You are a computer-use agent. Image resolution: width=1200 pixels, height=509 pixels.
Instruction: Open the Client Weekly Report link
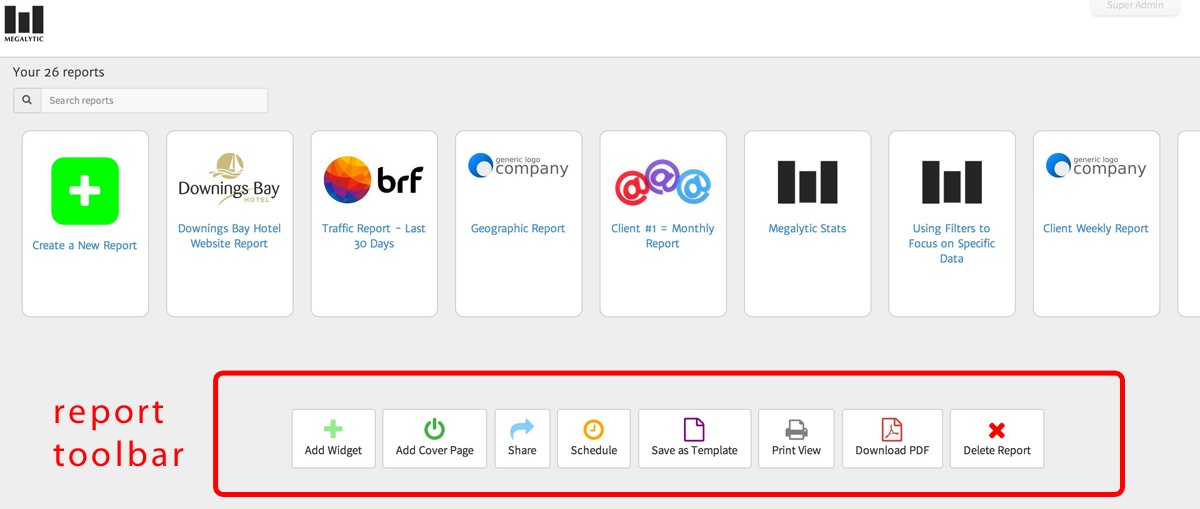pos(1096,228)
